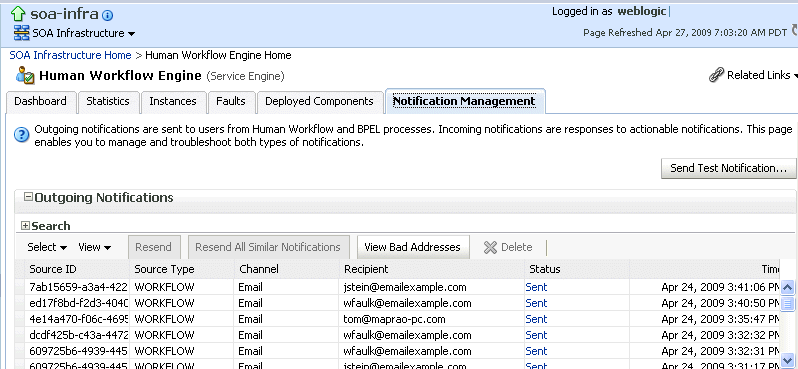798x369 pixels.
Task: Click the Human Workflow Engine icon
Action: 25,76
